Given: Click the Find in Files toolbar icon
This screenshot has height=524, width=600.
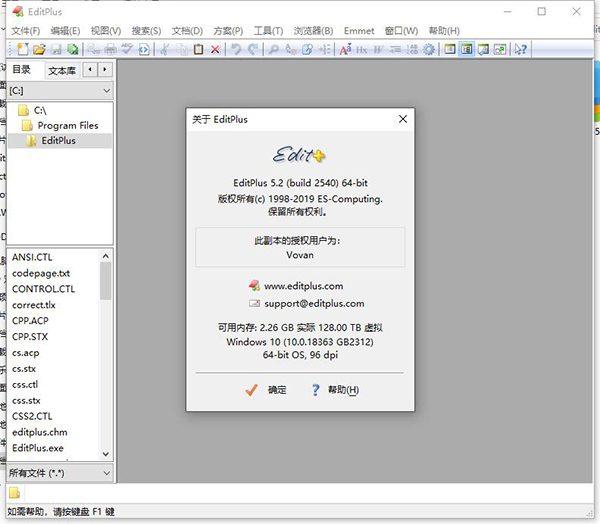Looking at the screenshot, I should [307, 49].
